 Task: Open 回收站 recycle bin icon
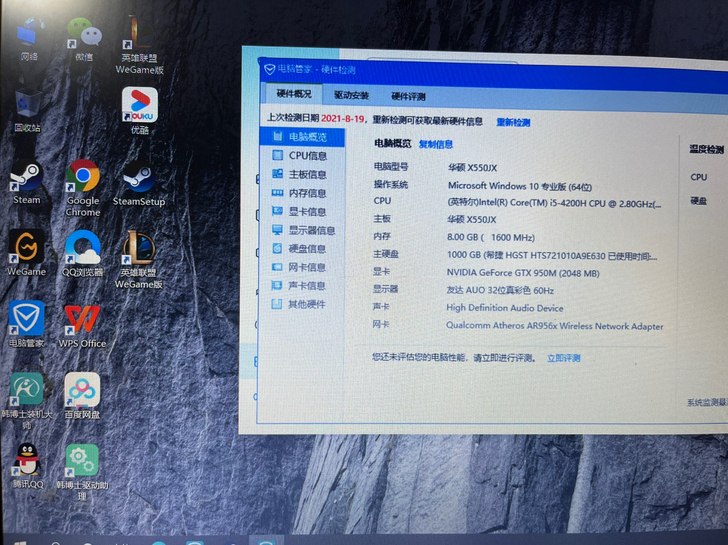[x=28, y=110]
